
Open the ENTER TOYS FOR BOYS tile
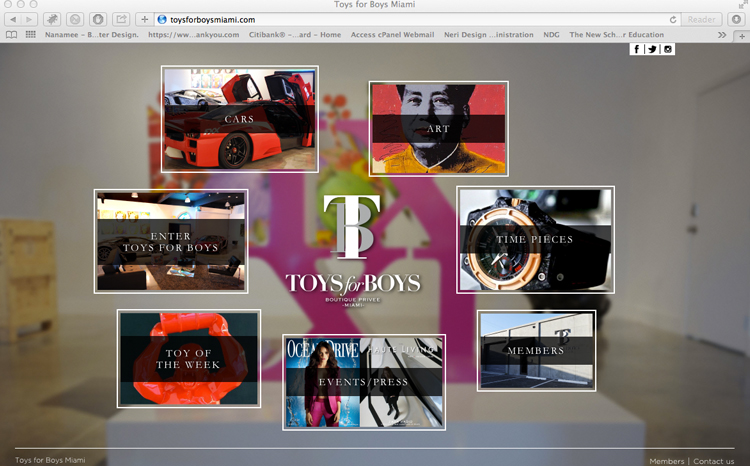tap(171, 241)
